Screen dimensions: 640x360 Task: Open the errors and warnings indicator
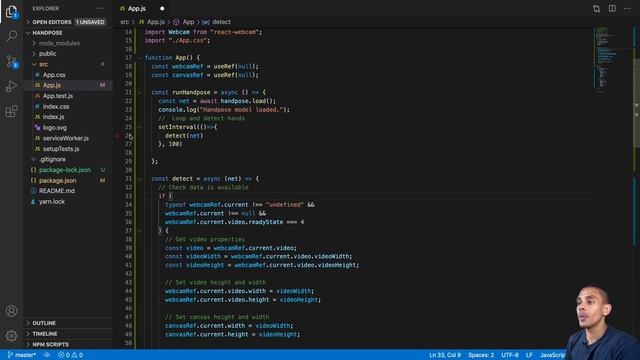[x=71, y=355]
